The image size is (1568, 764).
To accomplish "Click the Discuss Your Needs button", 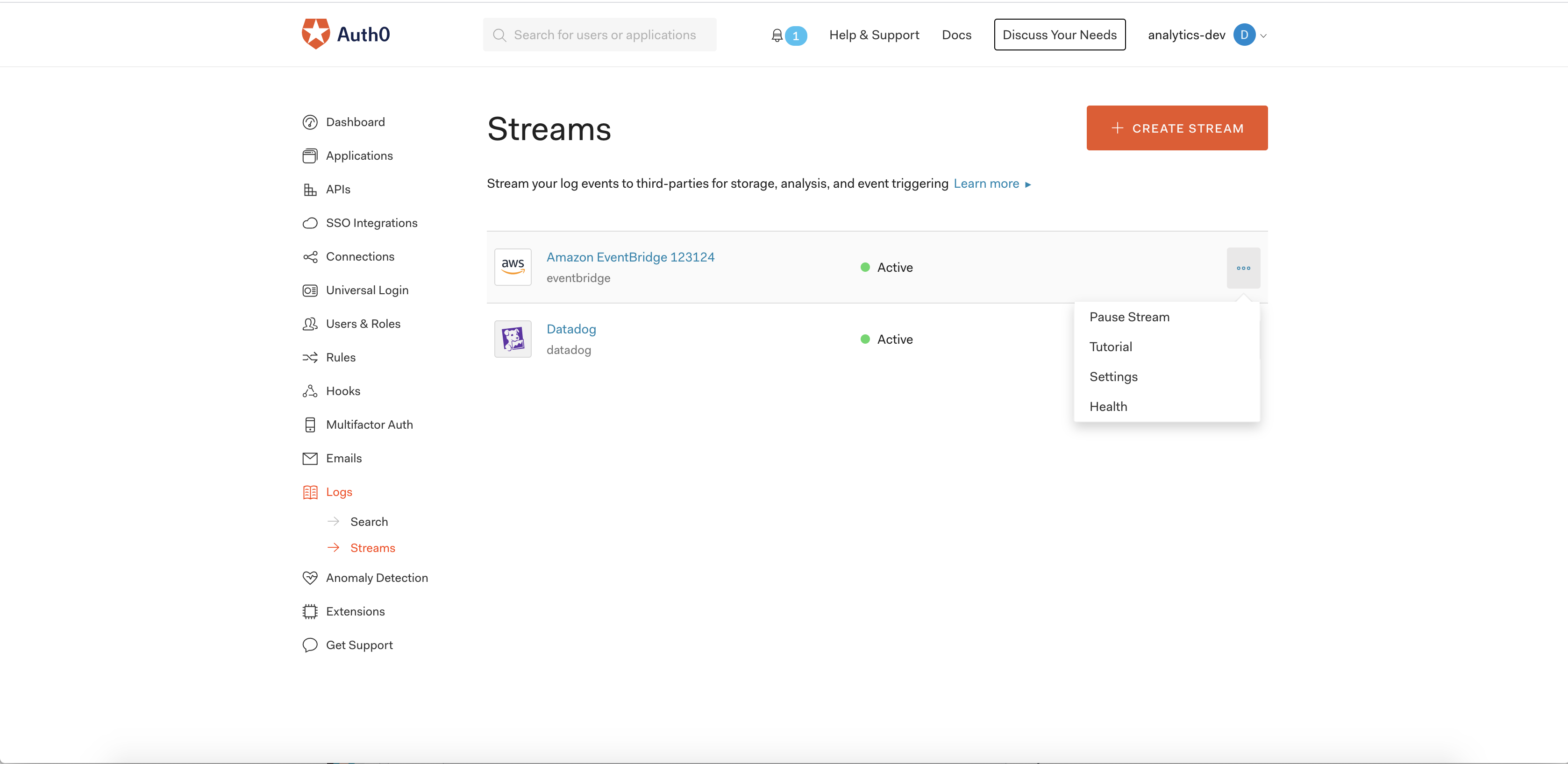I will [x=1059, y=35].
